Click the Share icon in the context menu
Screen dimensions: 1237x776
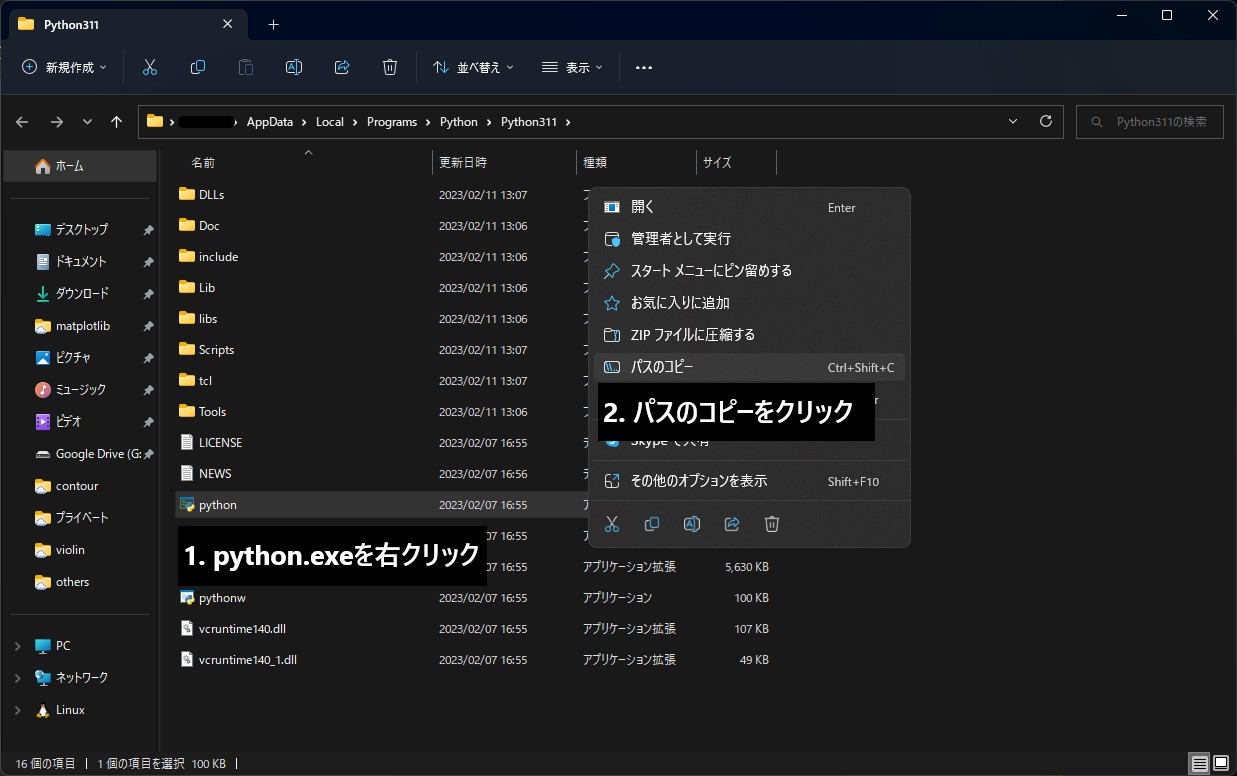click(732, 523)
